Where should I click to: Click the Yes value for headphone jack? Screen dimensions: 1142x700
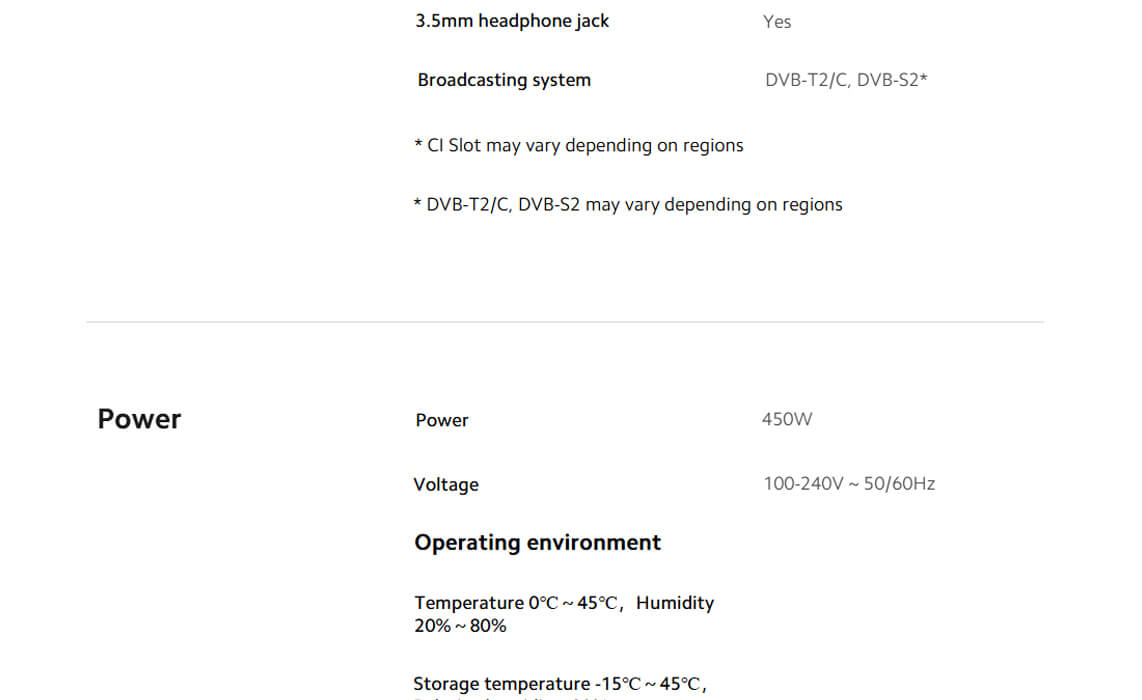[777, 22]
